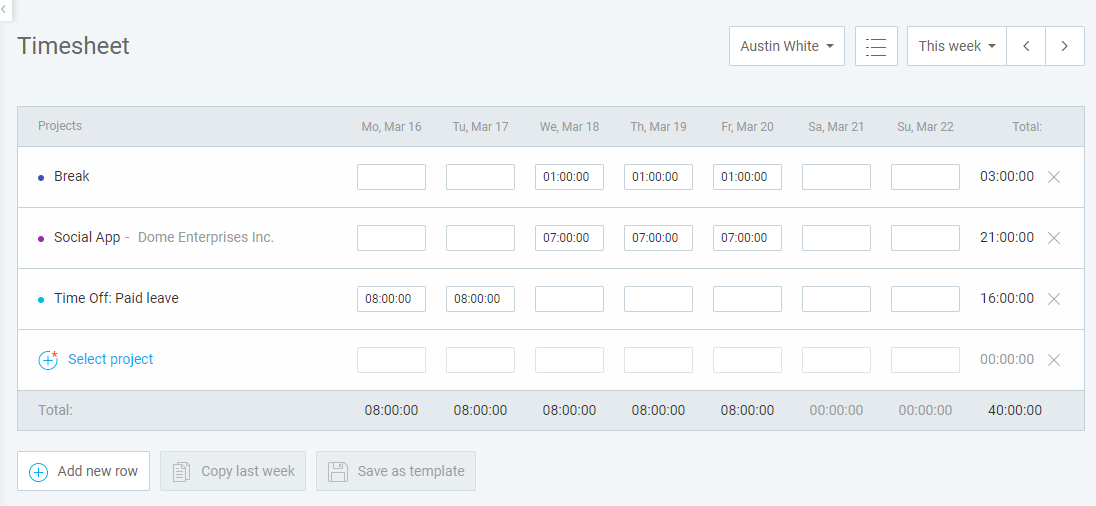1096x506 pixels.
Task: Click empty Saturday field in Break row
Action: 836,177
